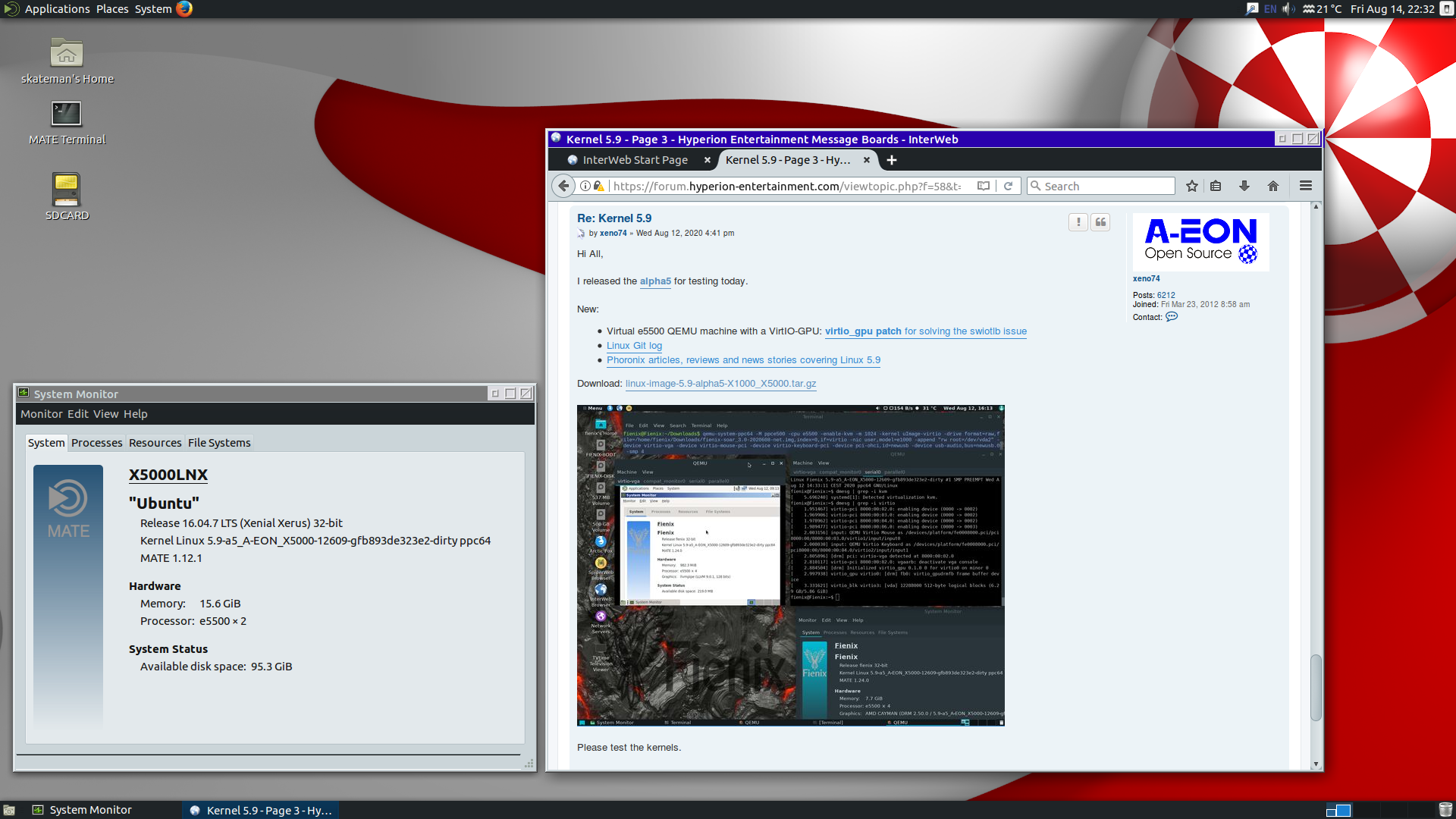
Task: Show bookmarks list icon in browser toolbar
Action: click(x=1216, y=186)
